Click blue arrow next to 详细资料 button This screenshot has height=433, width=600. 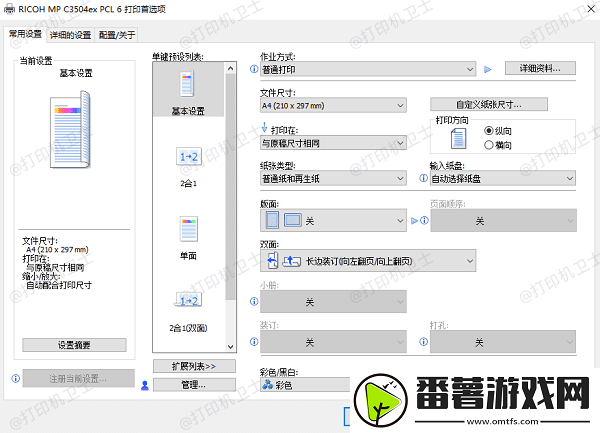488,70
